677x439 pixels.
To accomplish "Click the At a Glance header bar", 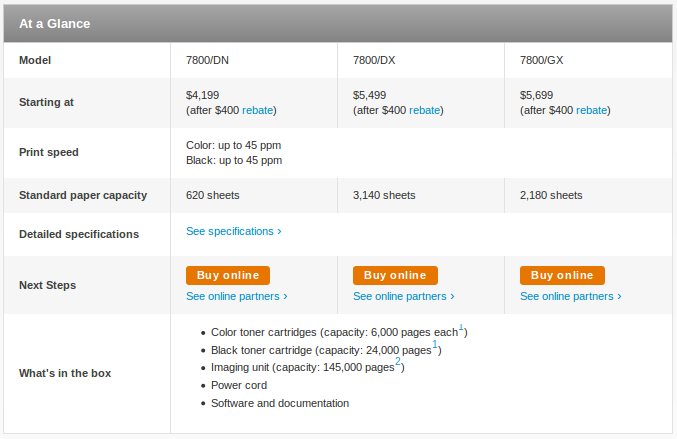I will pos(338,23).
